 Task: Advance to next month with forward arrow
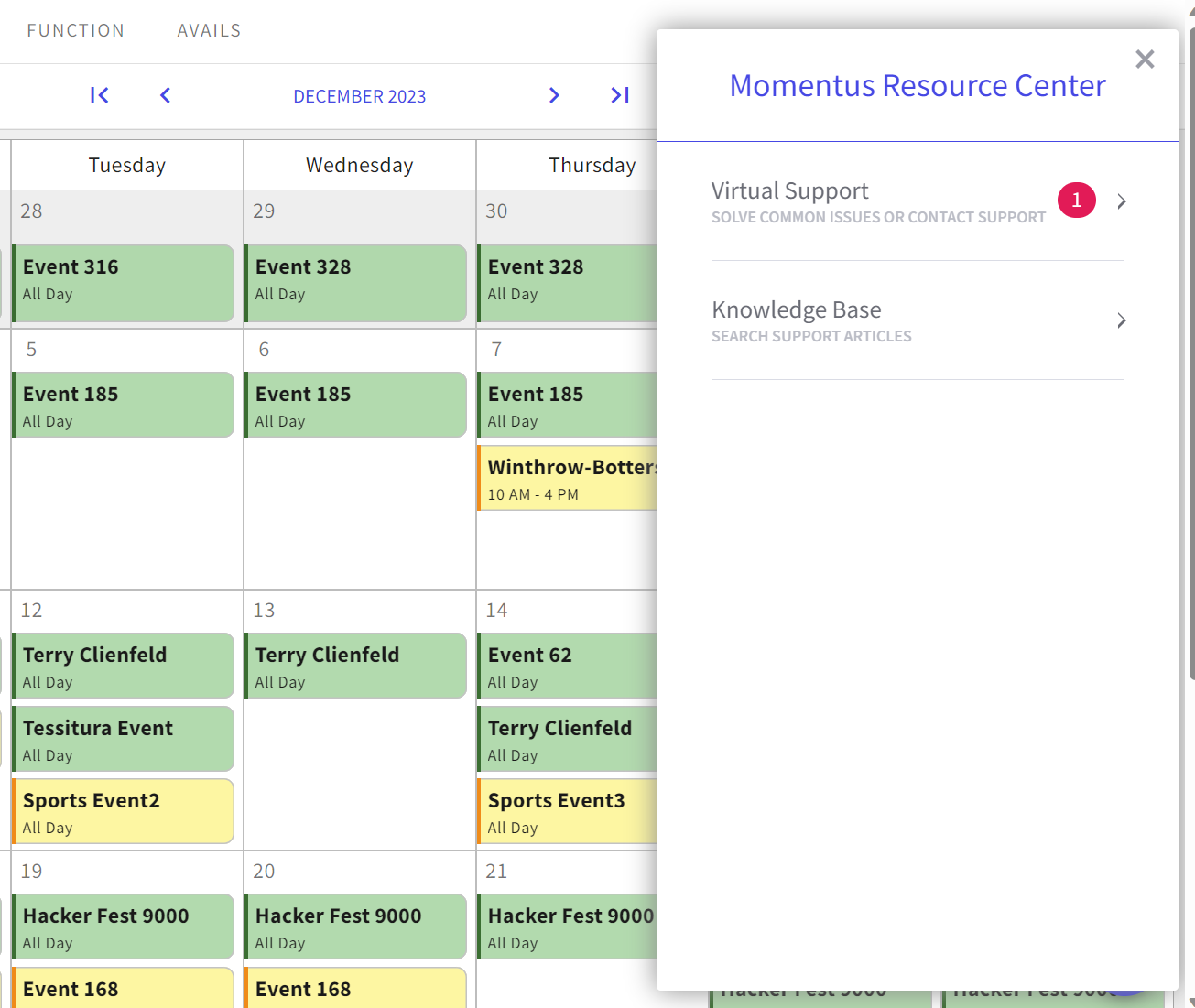click(x=553, y=95)
